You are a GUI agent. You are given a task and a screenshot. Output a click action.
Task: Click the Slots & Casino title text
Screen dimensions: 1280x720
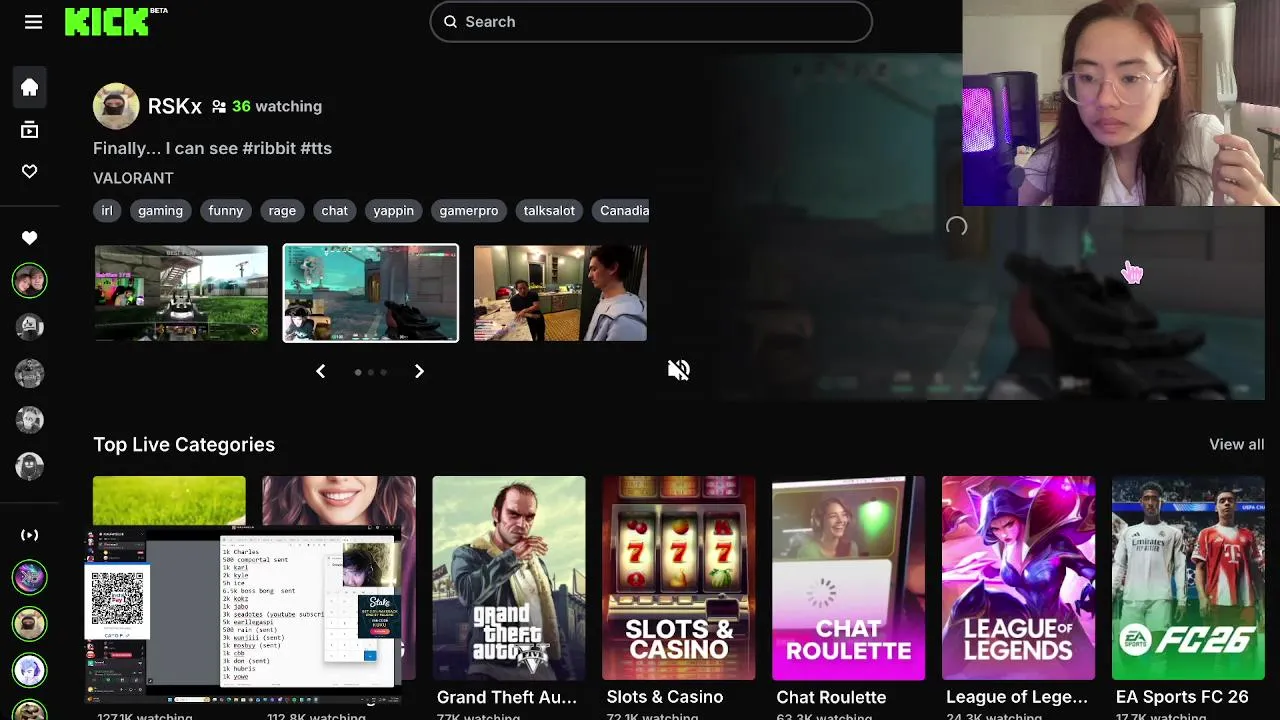click(664, 697)
